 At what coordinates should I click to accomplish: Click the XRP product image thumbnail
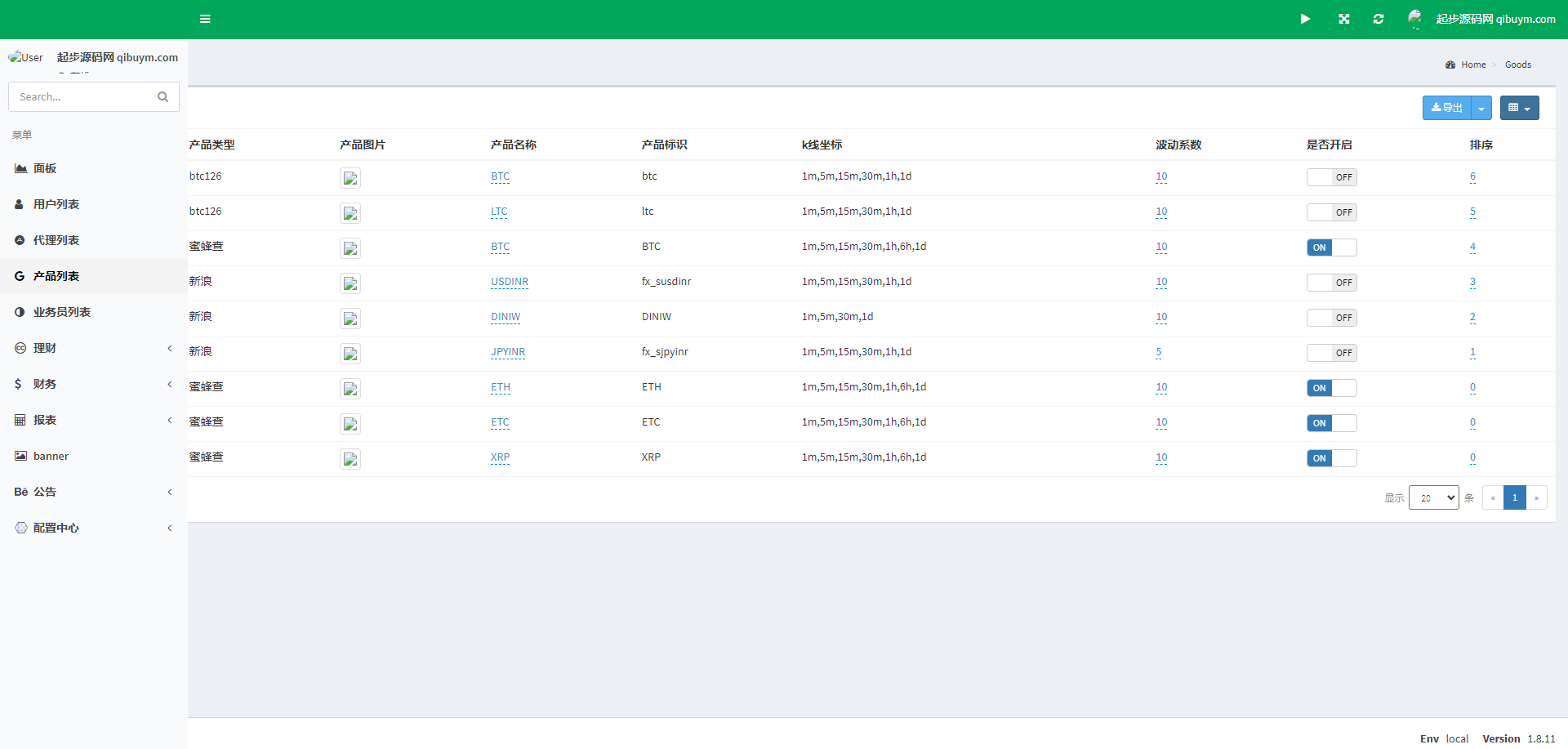350,459
